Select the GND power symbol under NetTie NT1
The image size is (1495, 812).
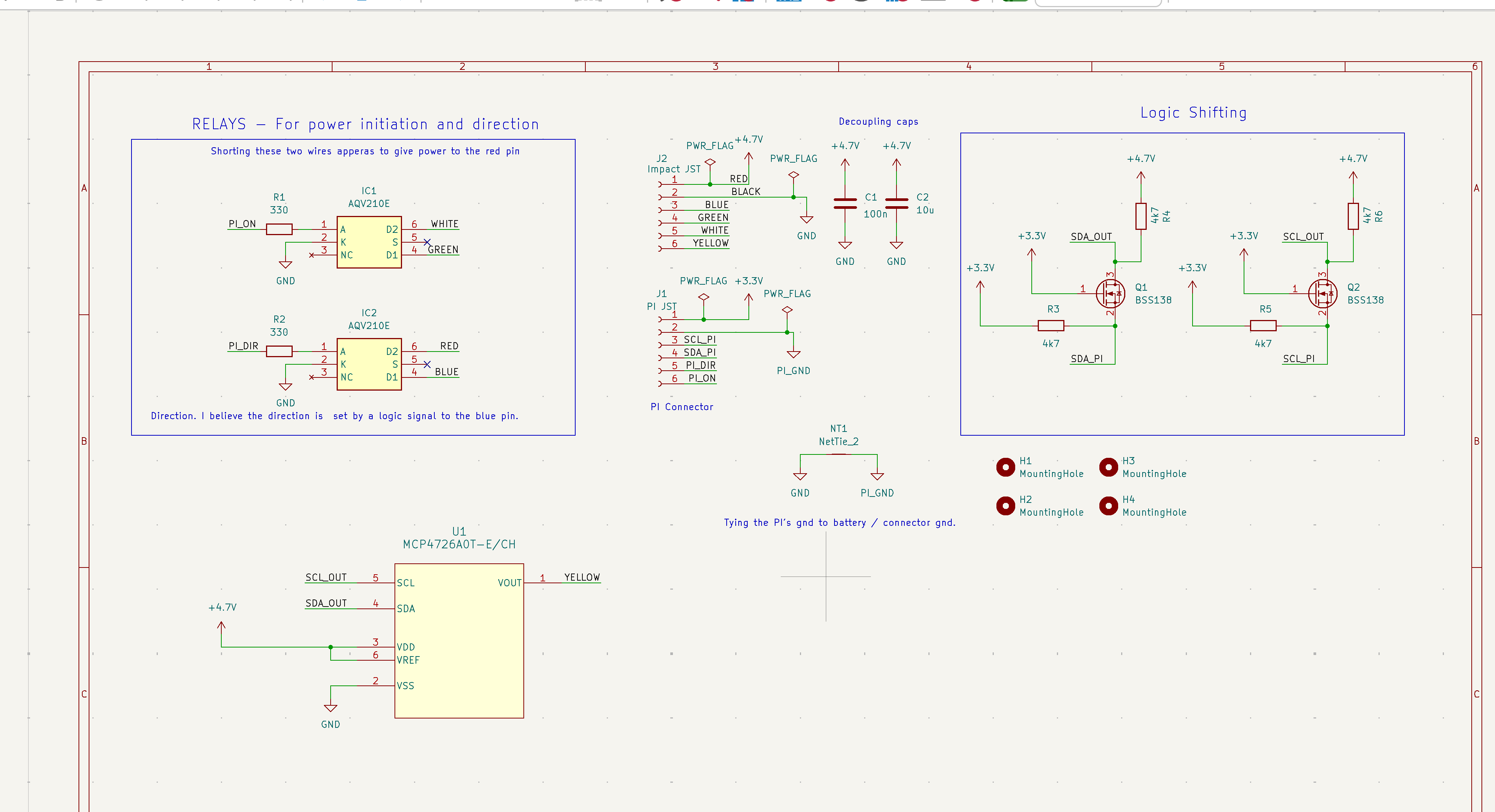click(x=800, y=477)
